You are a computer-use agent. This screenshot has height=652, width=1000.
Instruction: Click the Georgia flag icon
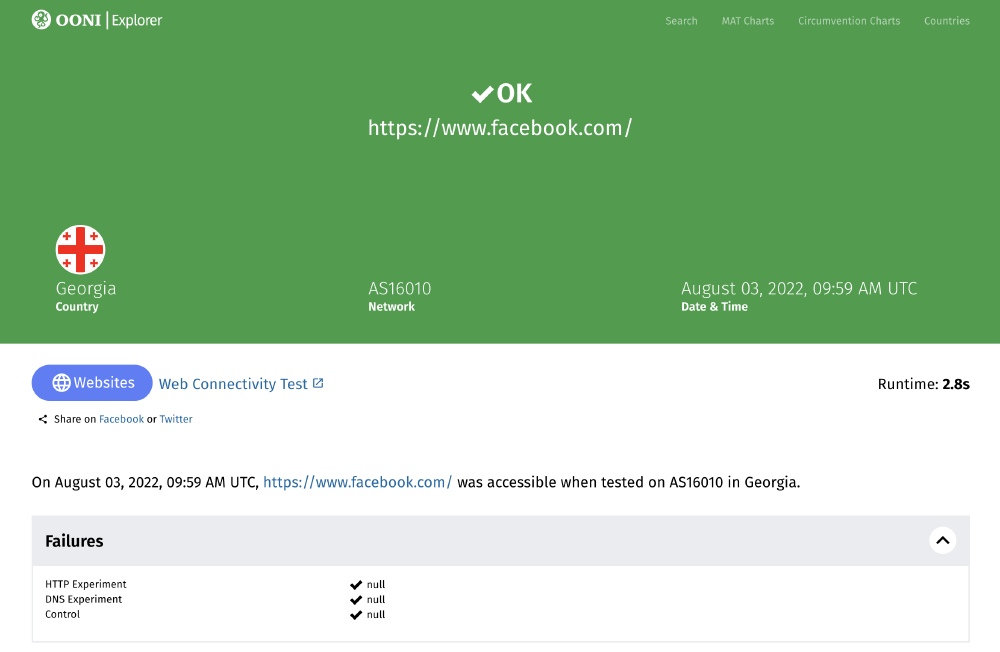pos(81,250)
